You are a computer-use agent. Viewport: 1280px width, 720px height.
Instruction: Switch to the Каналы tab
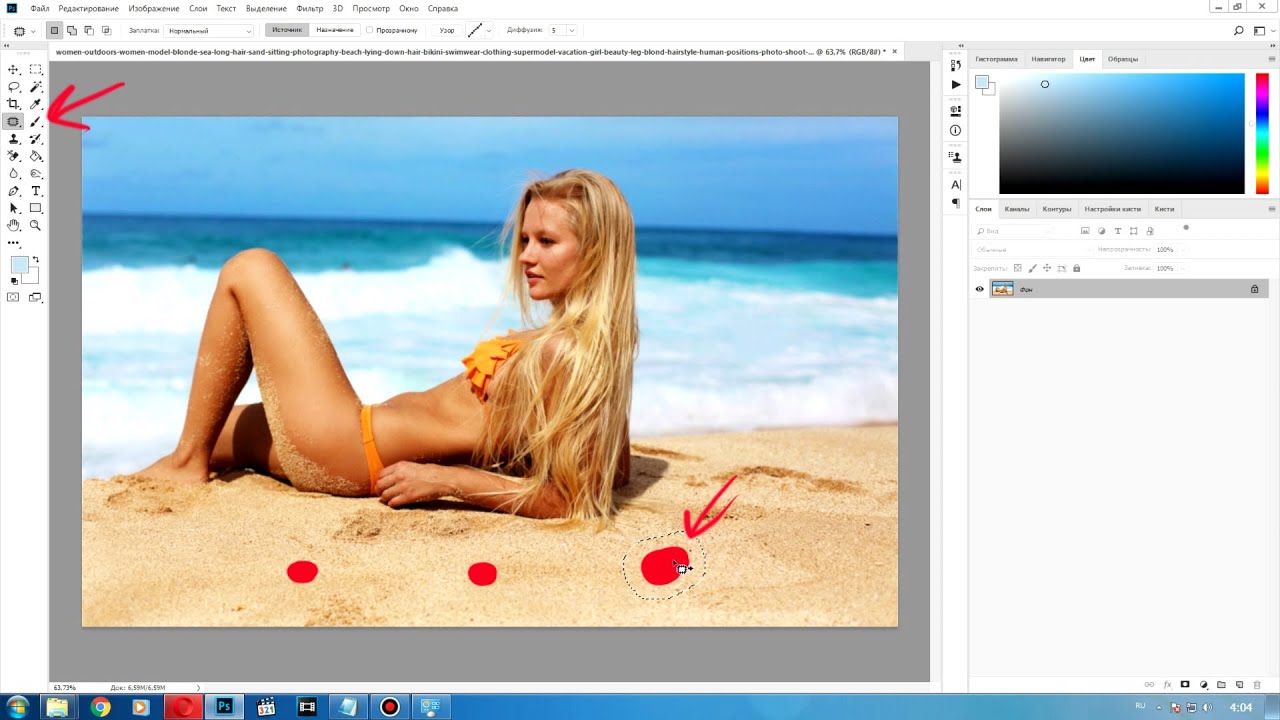[1017, 209]
